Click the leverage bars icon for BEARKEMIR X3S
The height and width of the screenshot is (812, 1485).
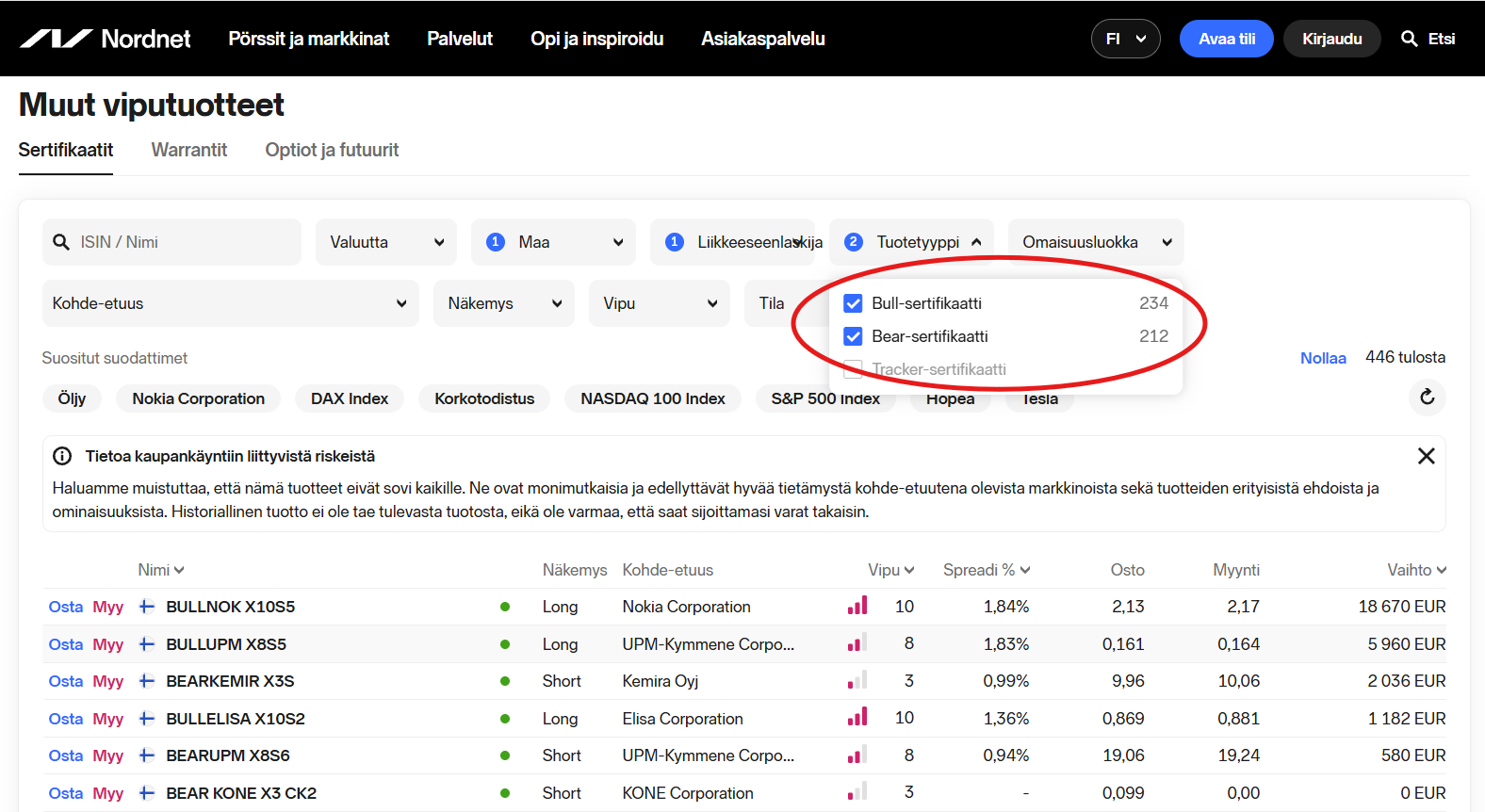pyautogui.click(x=857, y=679)
